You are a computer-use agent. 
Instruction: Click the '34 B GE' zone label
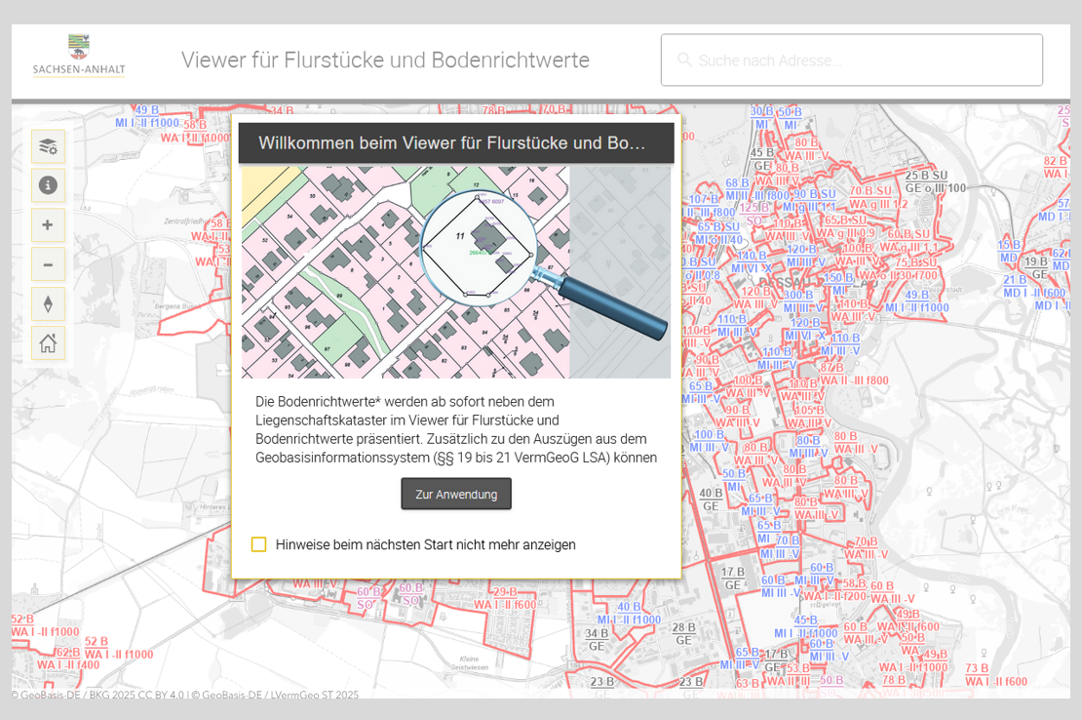click(597, 640)
